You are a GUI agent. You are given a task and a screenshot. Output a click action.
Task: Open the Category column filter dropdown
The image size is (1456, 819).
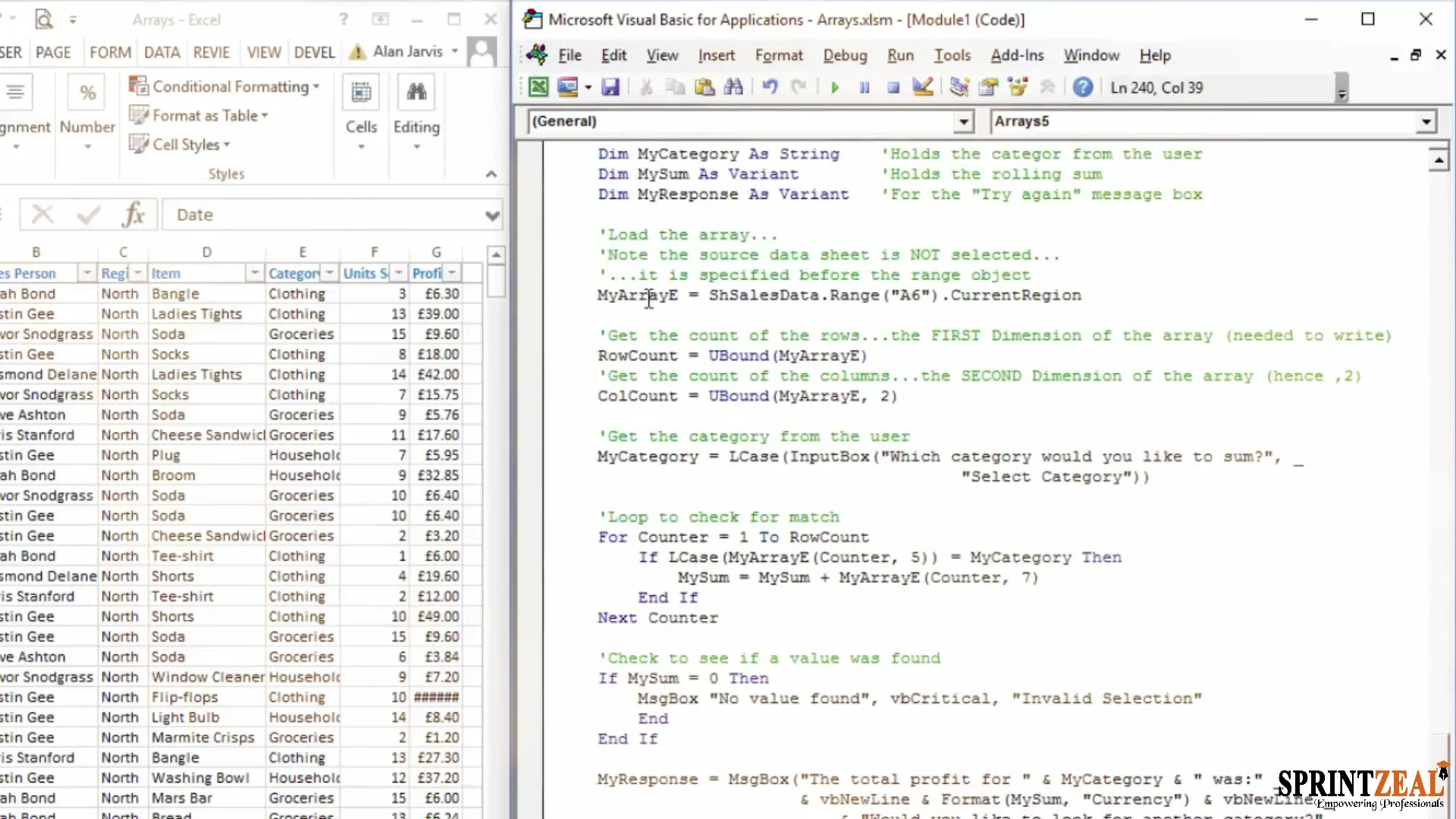(329, 273)
